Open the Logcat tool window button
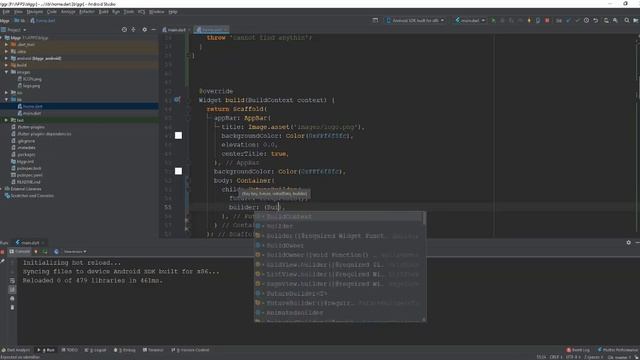Viewport: 640px width, 360px height. [96, 350]
